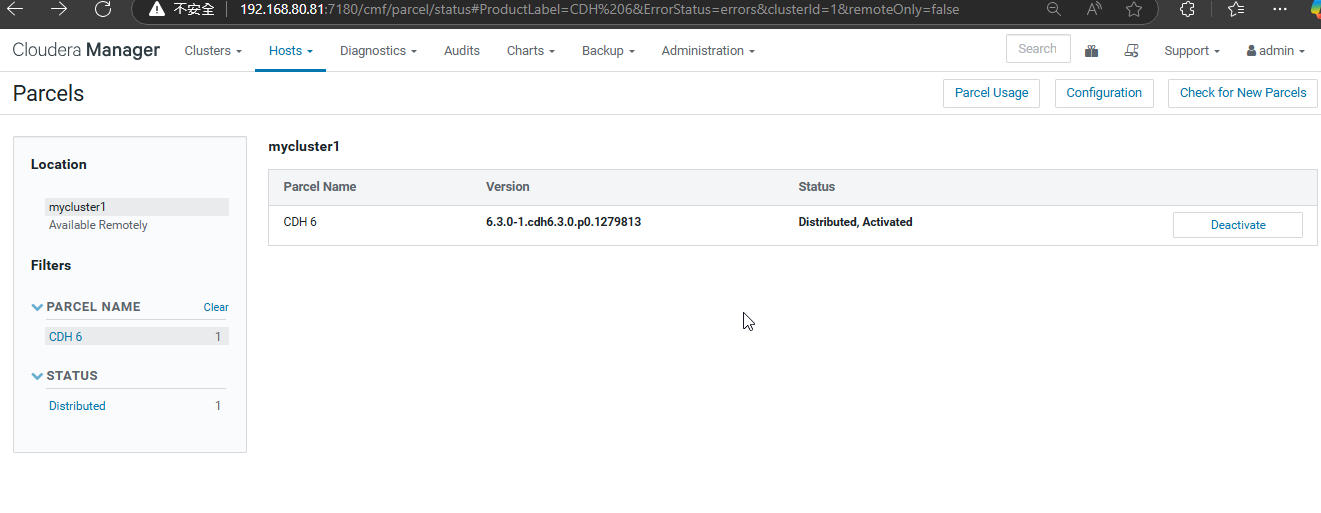Open the admin user dropdown
1321x513 pixels.
1276,51
